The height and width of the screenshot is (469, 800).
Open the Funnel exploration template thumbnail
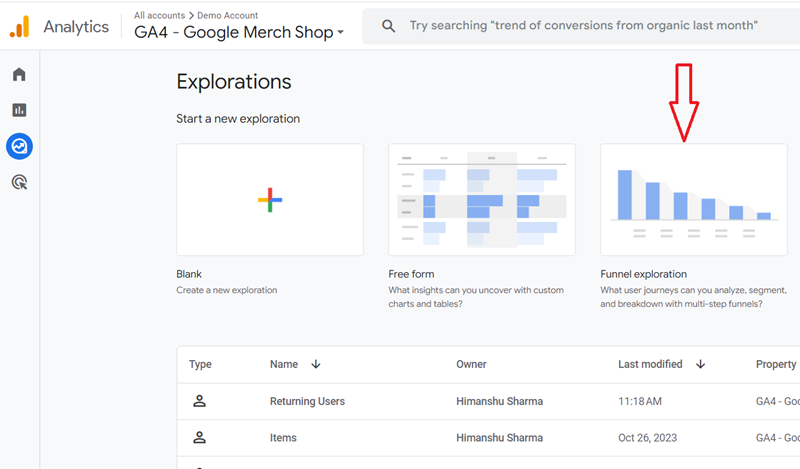point(693,200)
